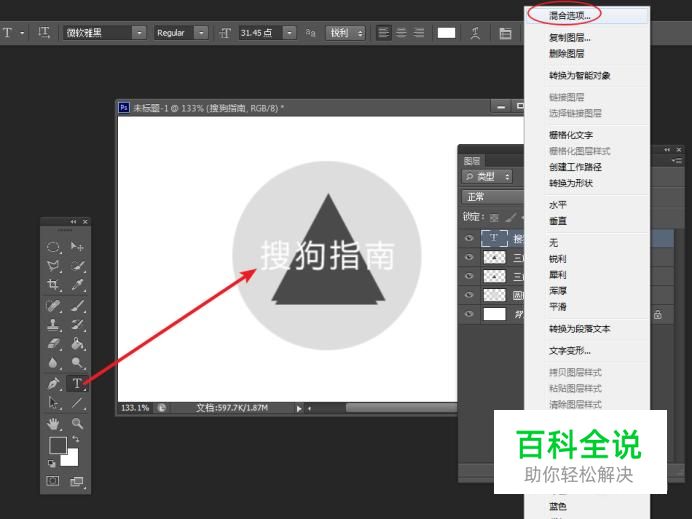Select the Horizontal Type tool in toolbox
692x519 pixels.
pos(77,384)
